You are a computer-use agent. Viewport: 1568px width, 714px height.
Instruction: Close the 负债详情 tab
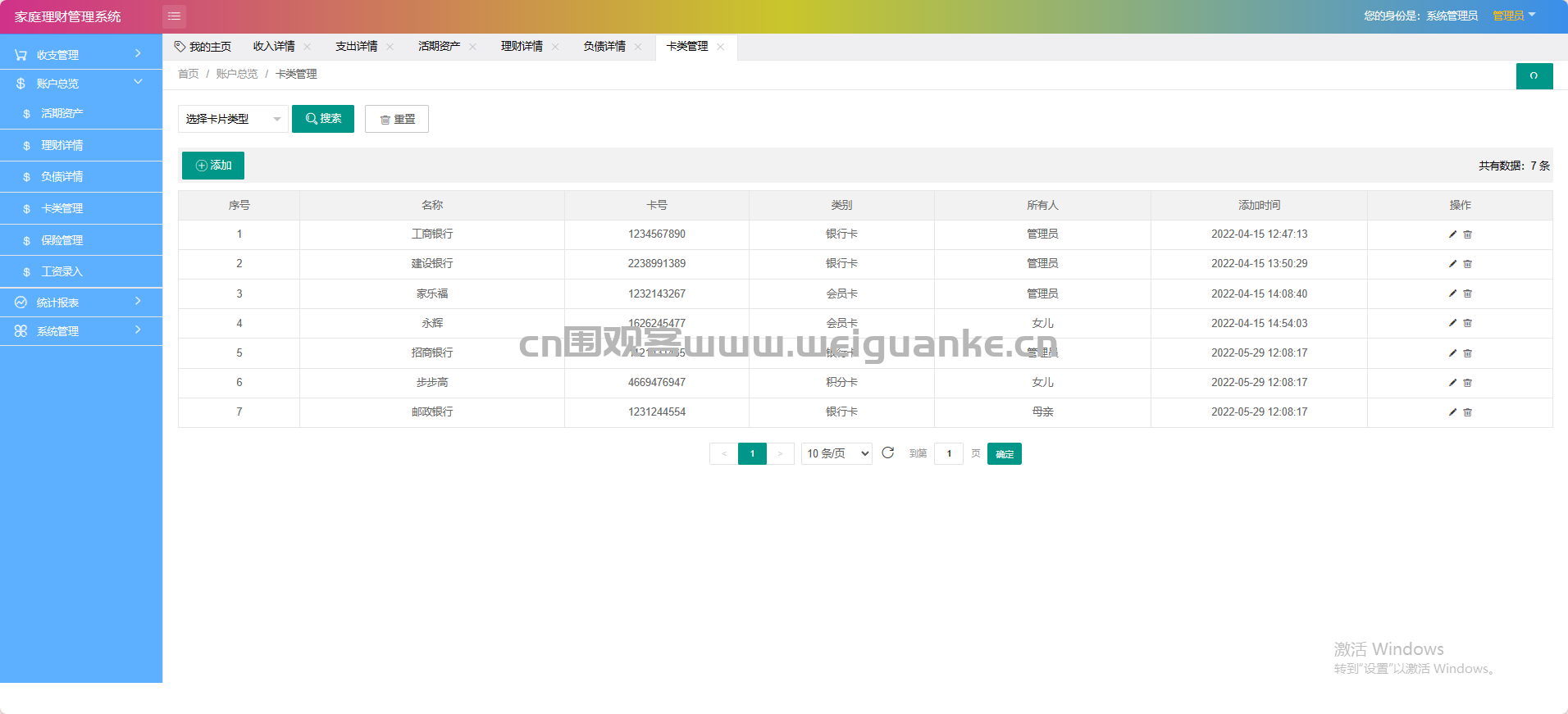click(x=638, y=47)
